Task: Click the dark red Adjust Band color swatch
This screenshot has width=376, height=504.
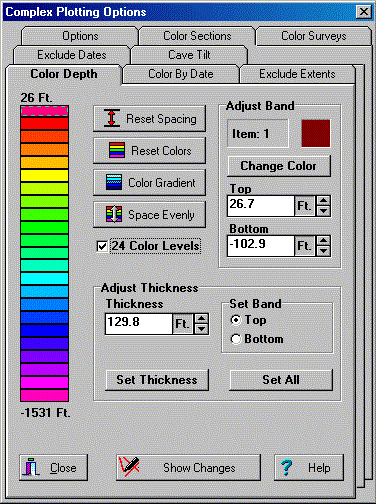Action: click(x=316, y=133)
